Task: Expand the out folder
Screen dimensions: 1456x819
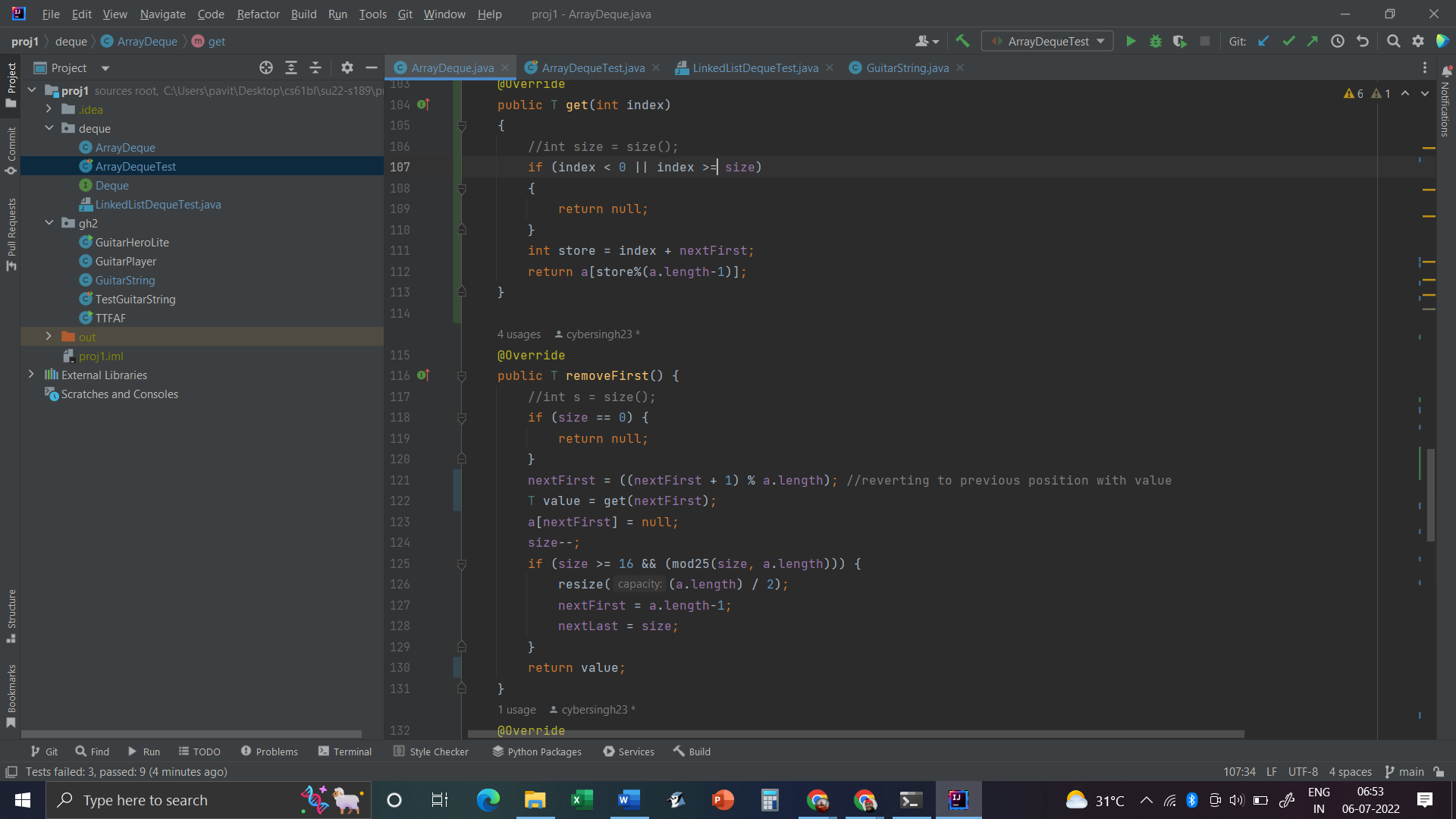Action: (49, 337)
